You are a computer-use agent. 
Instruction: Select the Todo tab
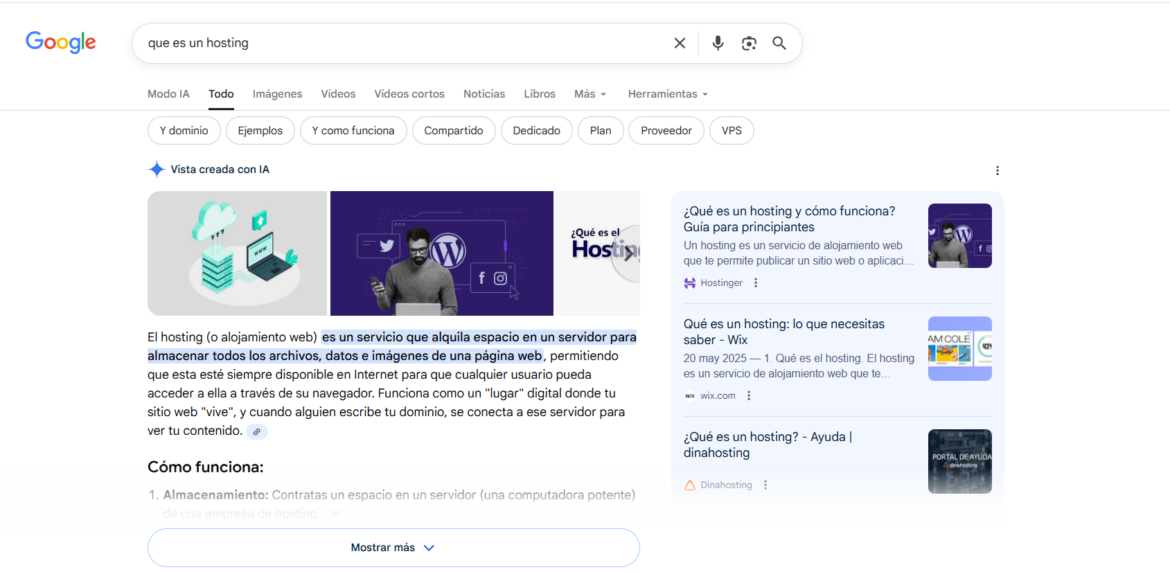tap(221, 94)
